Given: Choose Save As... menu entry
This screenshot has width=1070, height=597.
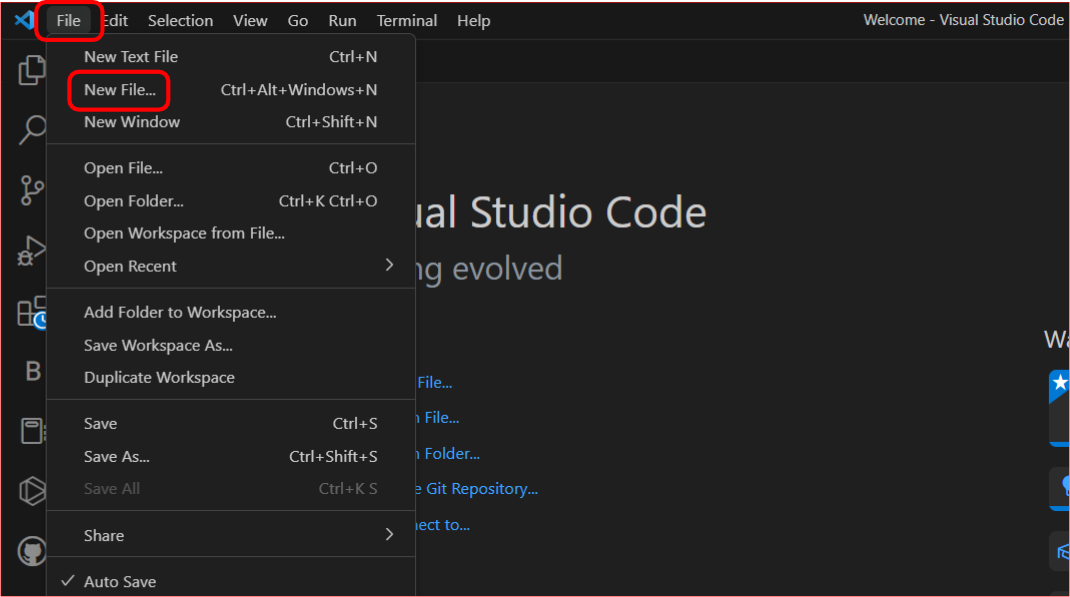Looking at the screenshot, I should click(231, 456).
